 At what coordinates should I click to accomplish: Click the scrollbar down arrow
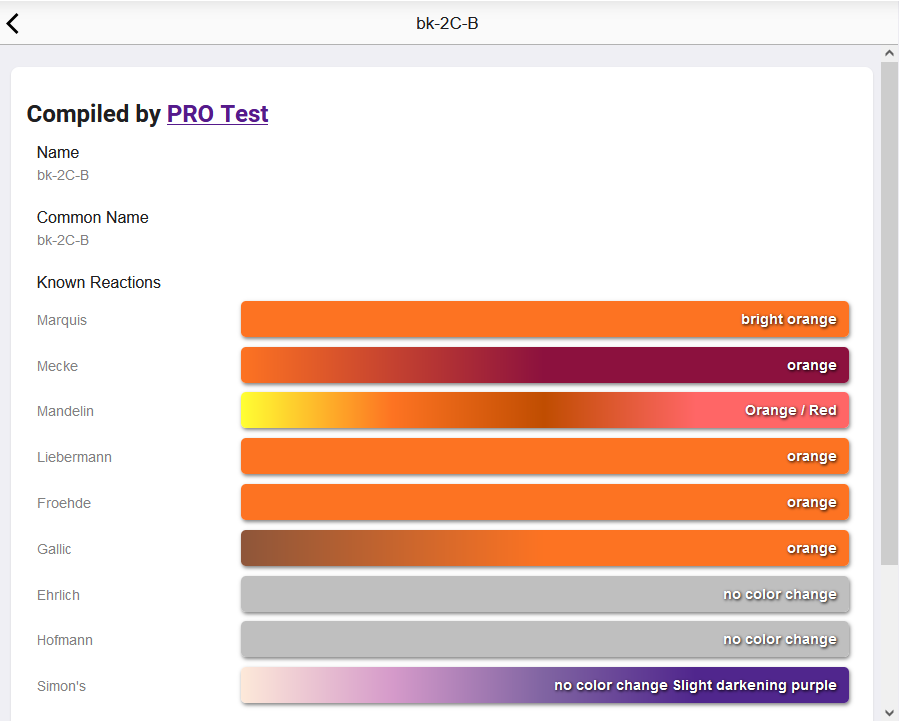889,714
